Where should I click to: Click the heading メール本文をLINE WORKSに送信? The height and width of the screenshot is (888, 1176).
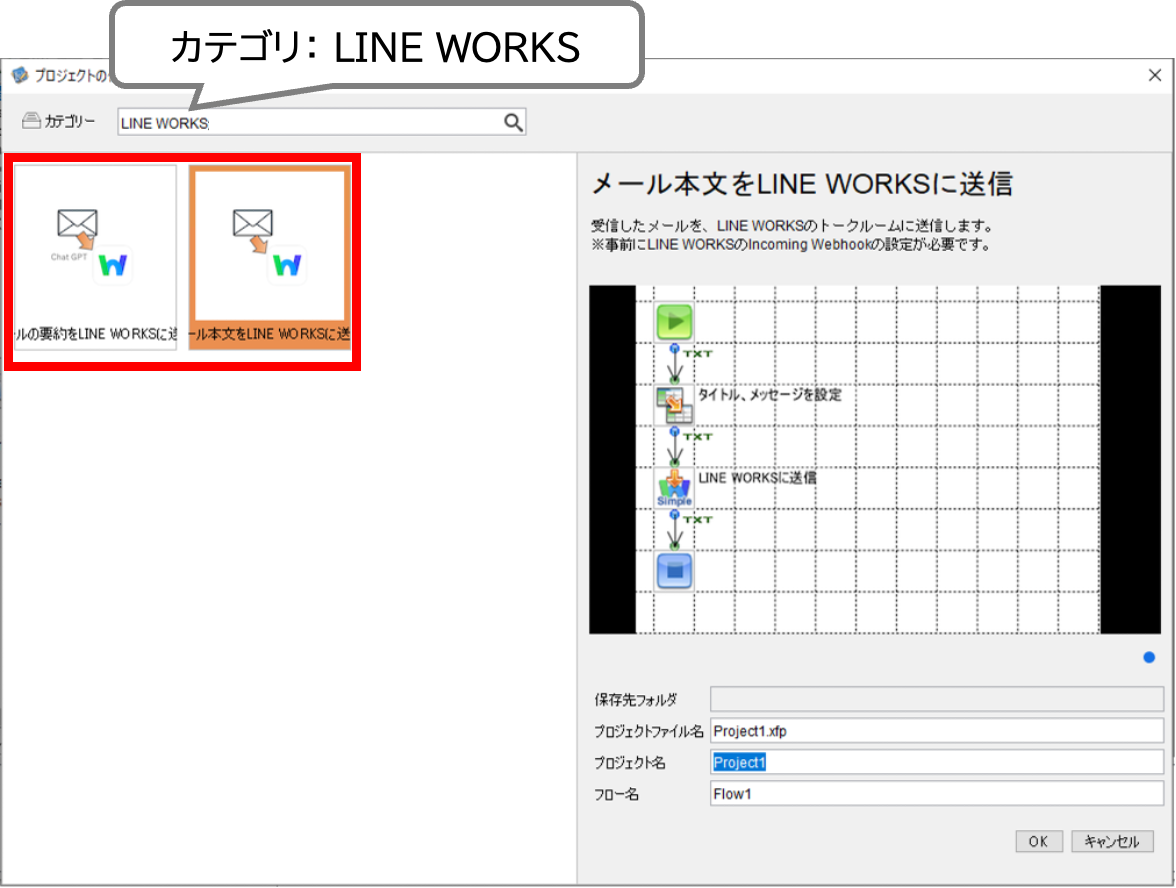click(x=802, y=184)
